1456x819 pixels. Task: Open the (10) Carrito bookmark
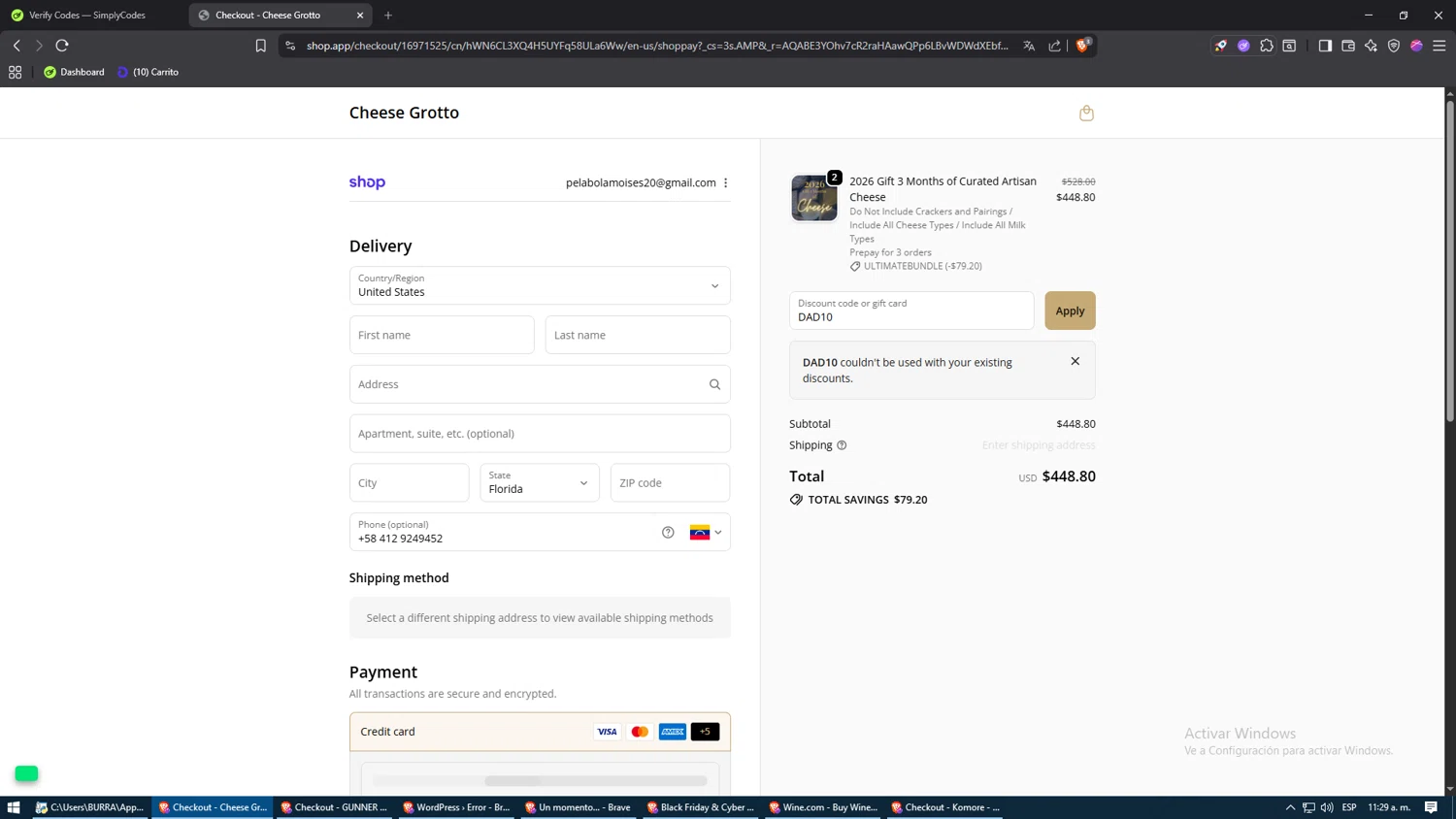148,72
